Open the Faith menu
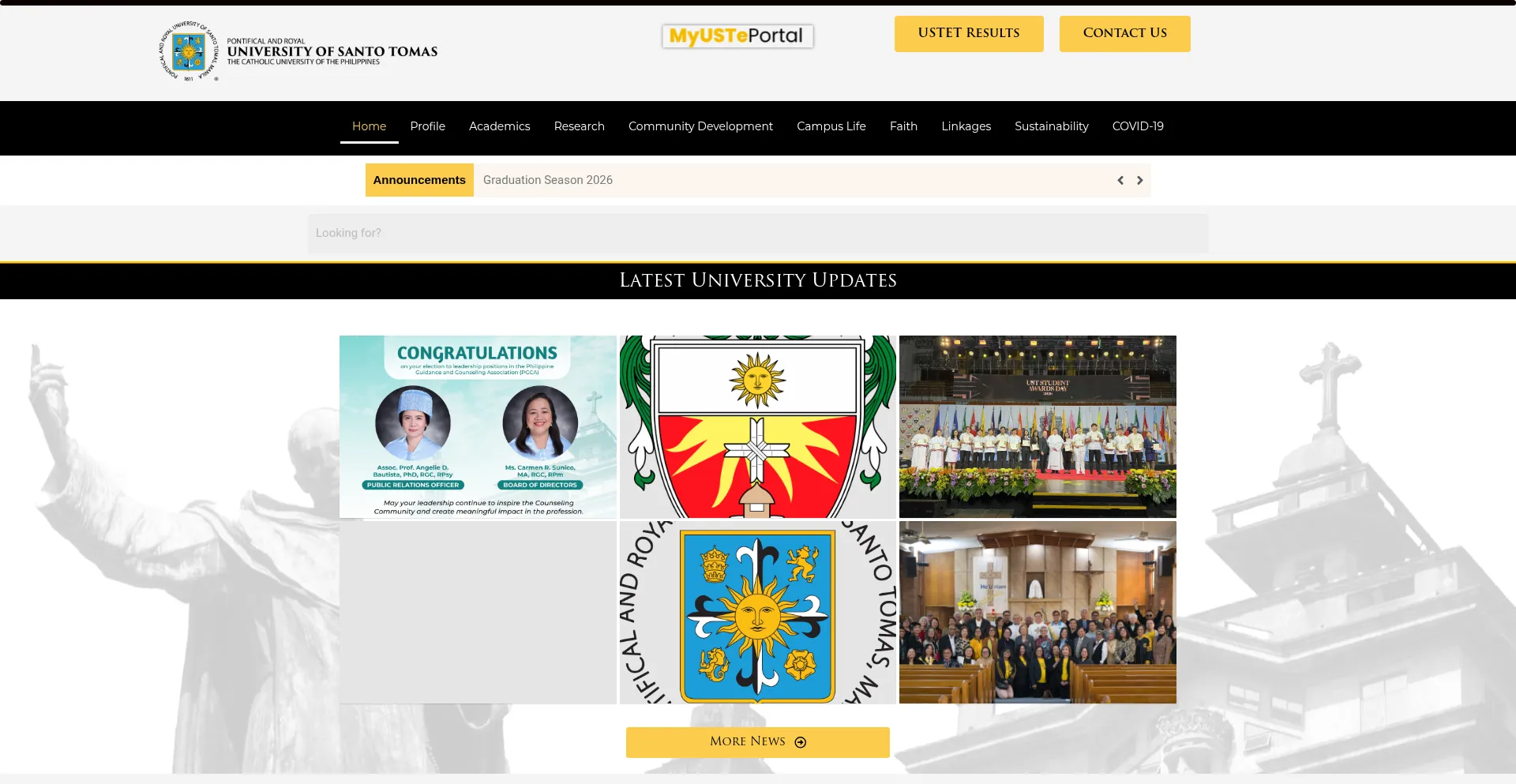Image resolution: width=1516 pixels, height=784 pixels. pyautogui.click(x=903, y=126)
